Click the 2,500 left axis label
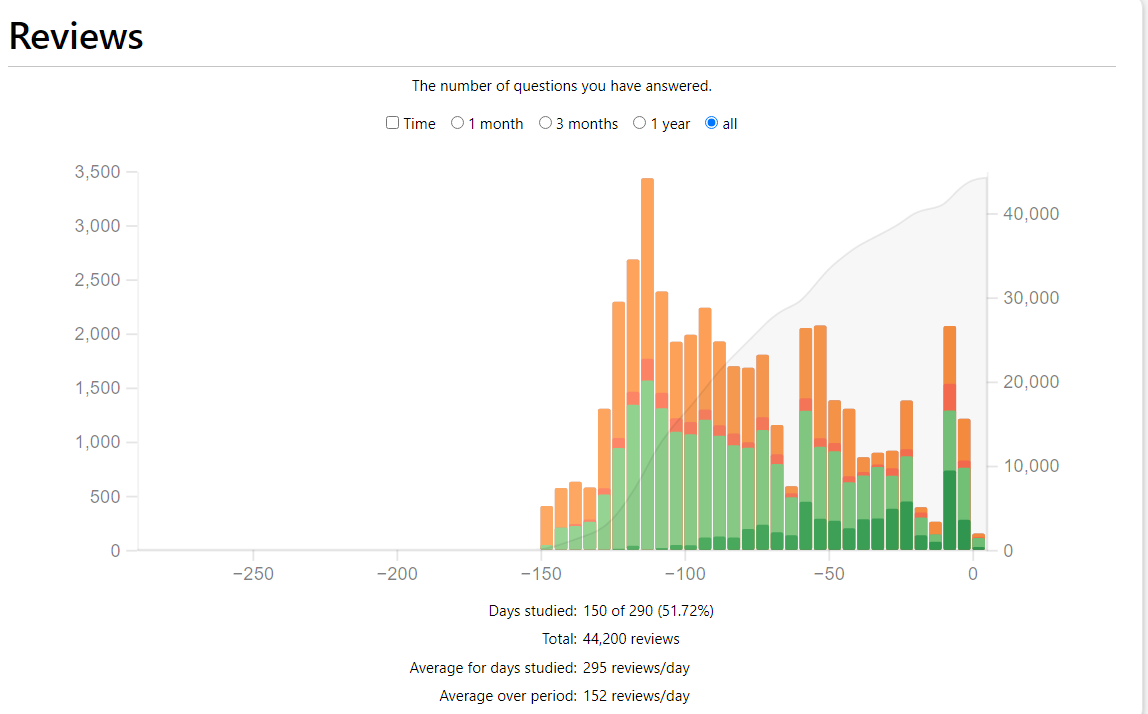The image size is (1148, 714). [97, 280]
